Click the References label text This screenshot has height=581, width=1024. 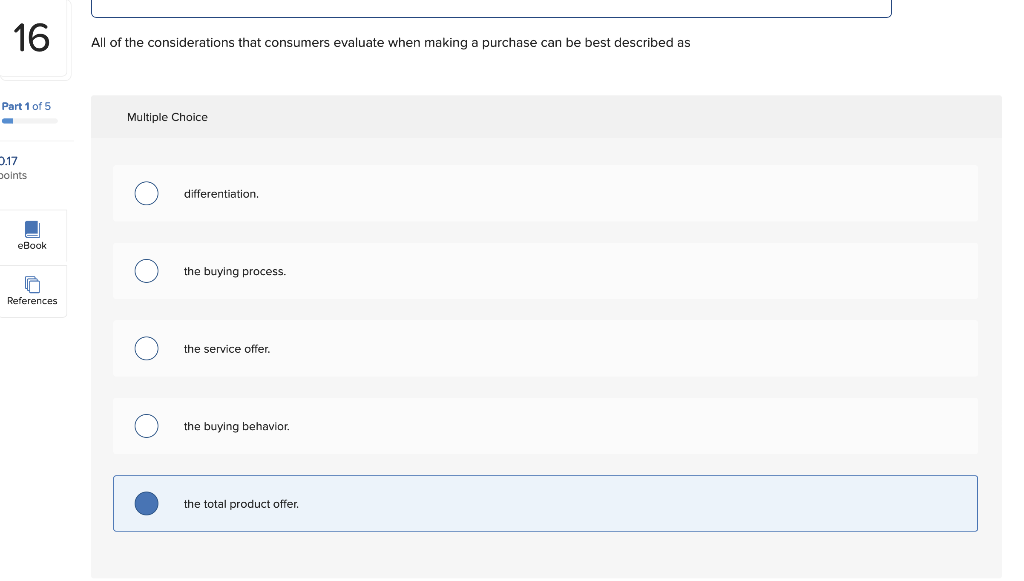click(33, 300)
